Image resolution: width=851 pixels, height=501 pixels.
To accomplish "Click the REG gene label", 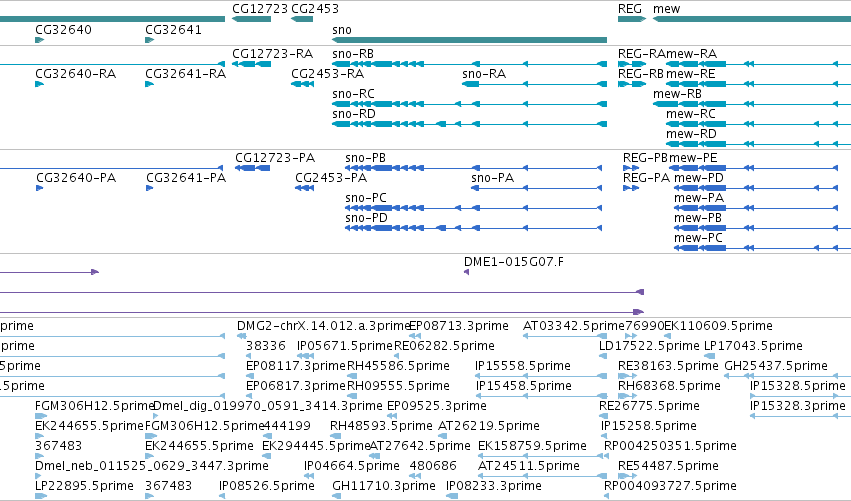I will click(630, 9).
